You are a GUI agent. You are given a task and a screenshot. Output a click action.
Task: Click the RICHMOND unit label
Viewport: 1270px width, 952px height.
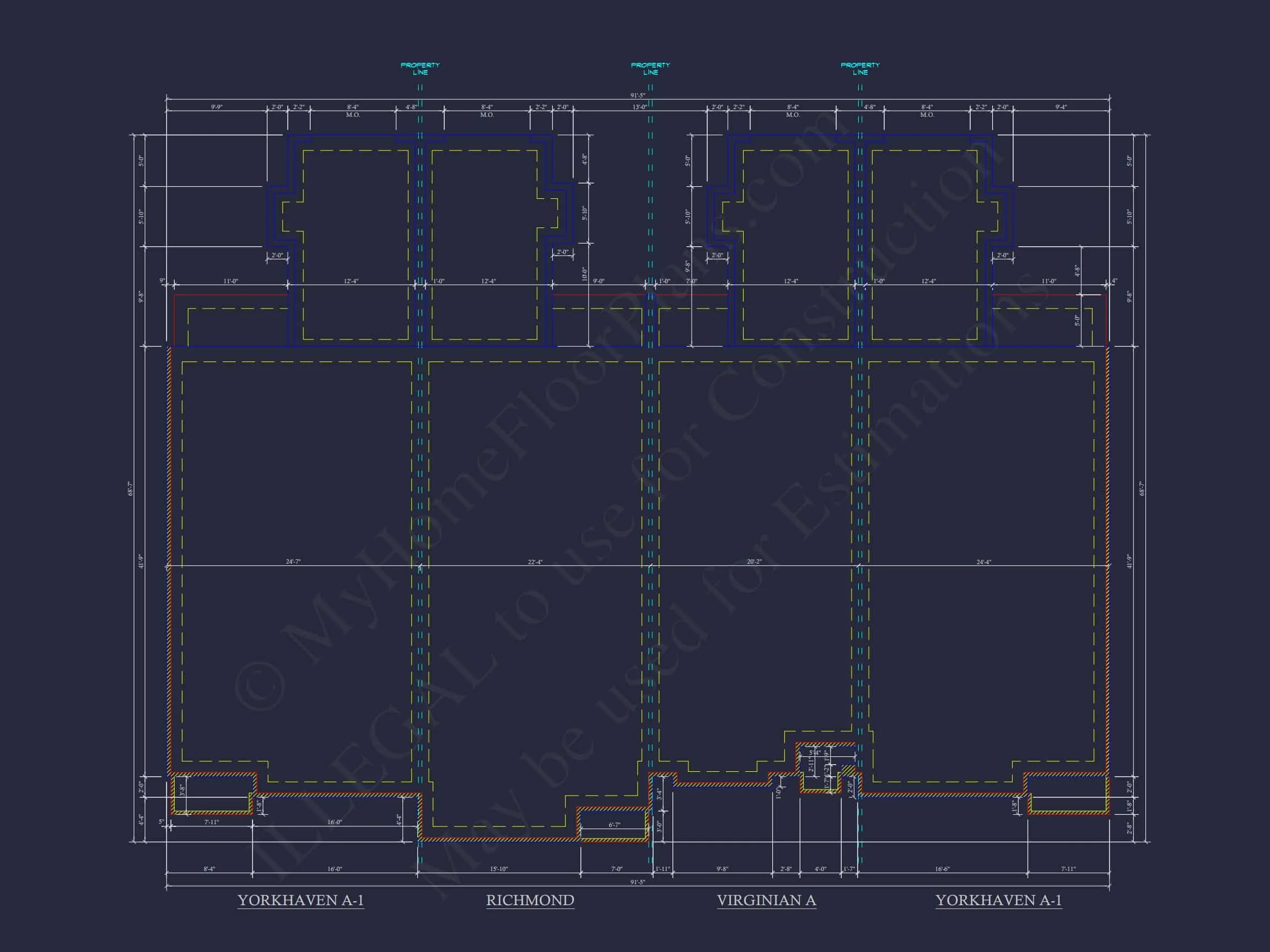point(530,900)
